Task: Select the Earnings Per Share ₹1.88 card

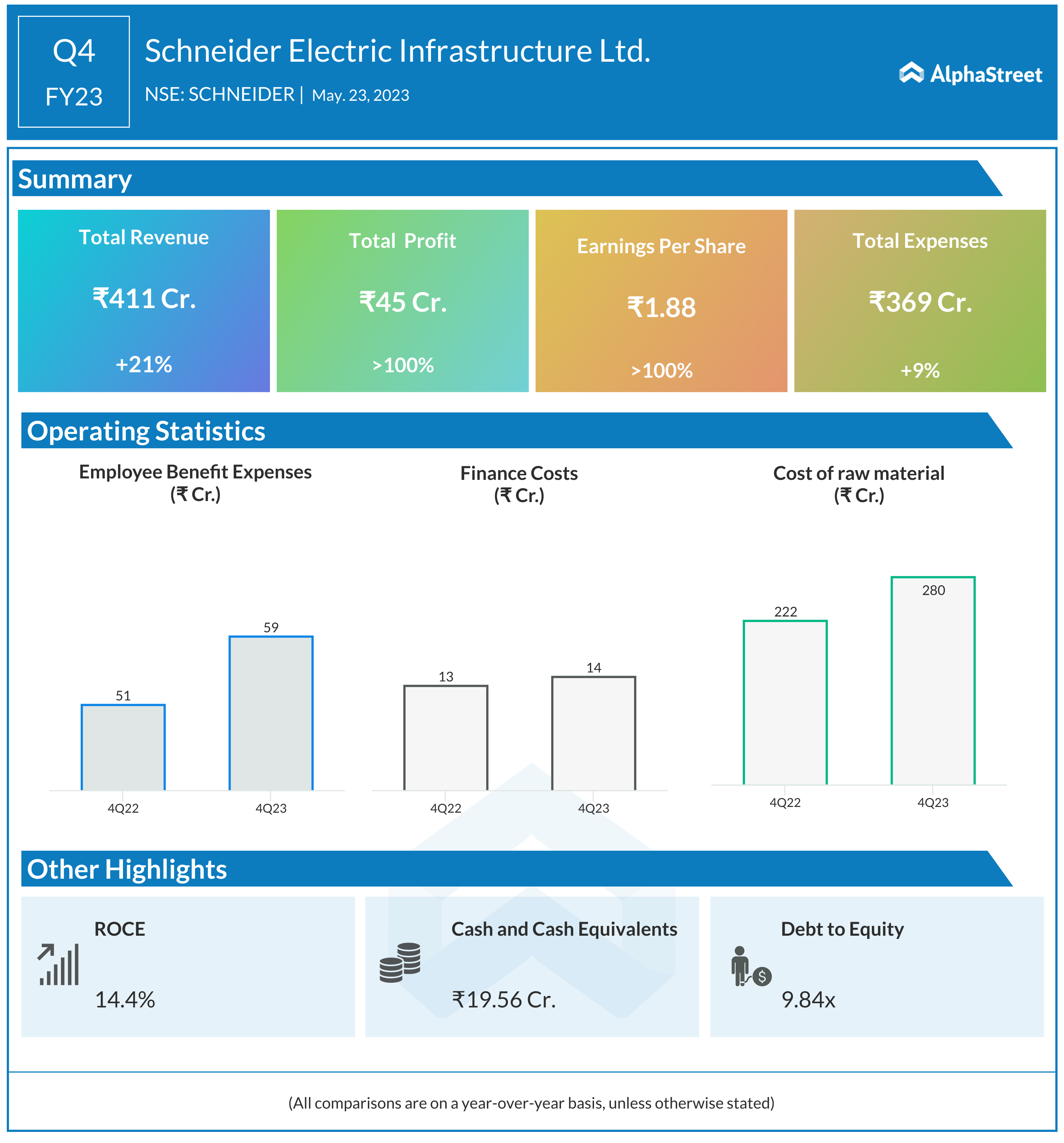Action: [661, 301]
